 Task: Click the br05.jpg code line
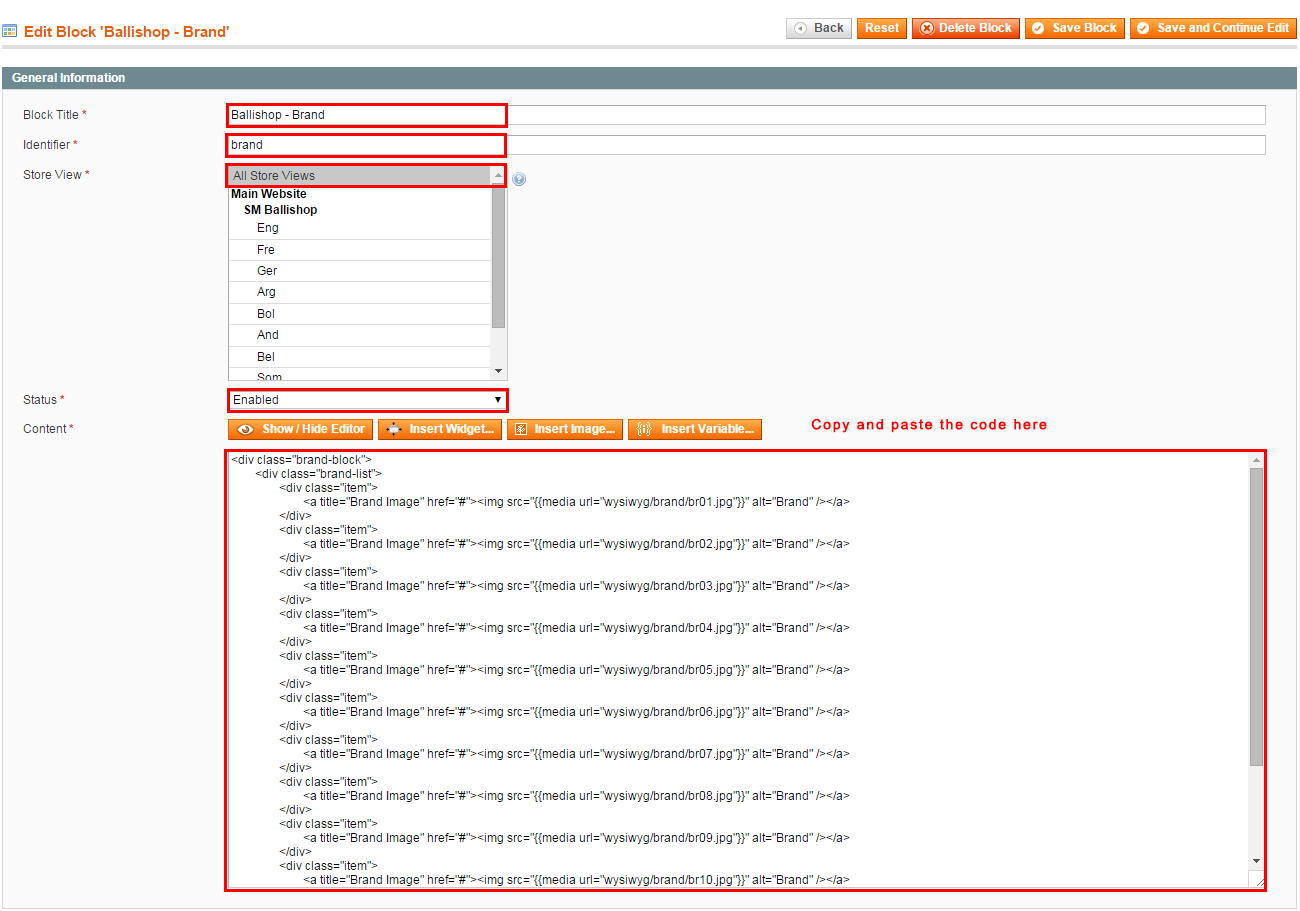click(576, 670)
